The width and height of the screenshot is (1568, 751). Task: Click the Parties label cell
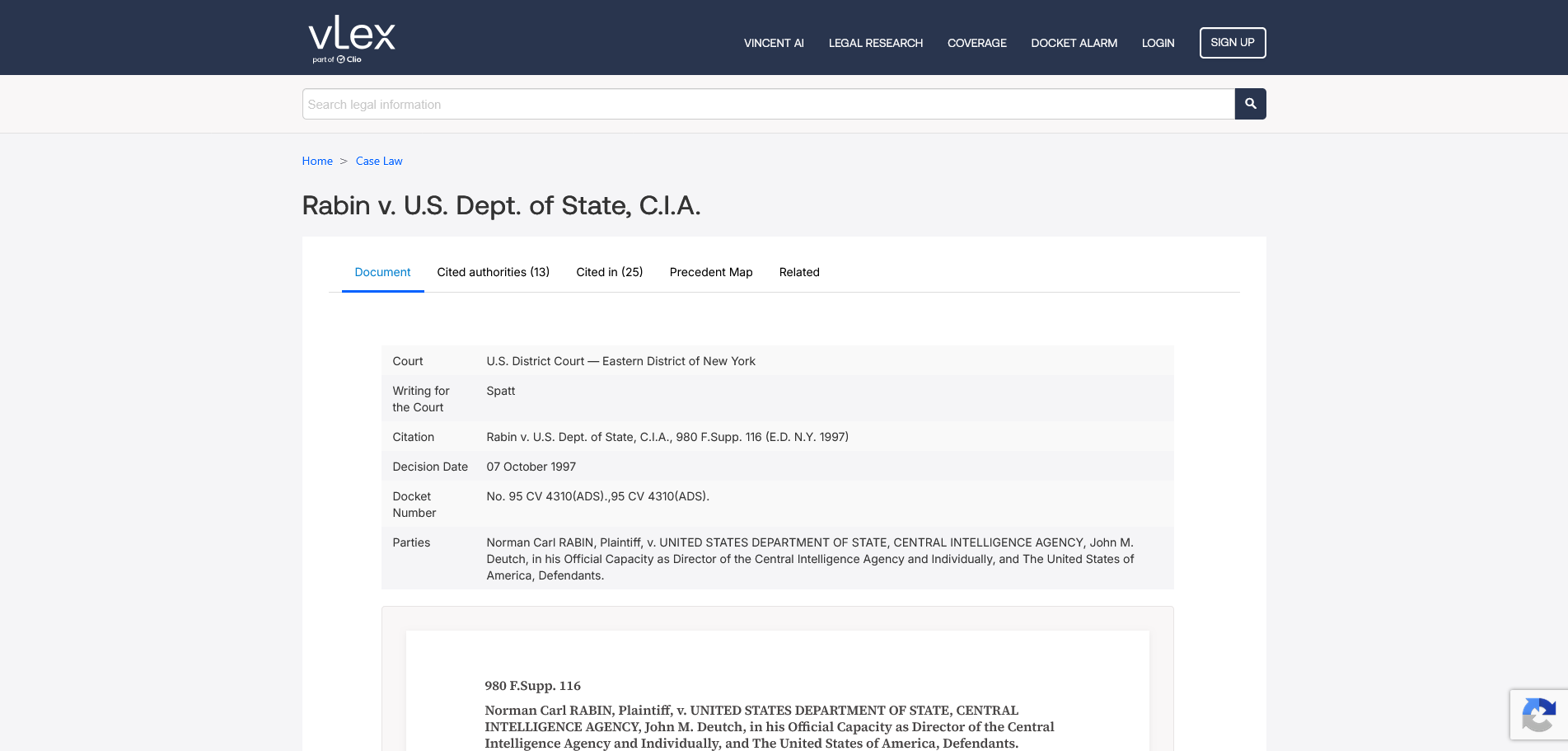(411, 542)
